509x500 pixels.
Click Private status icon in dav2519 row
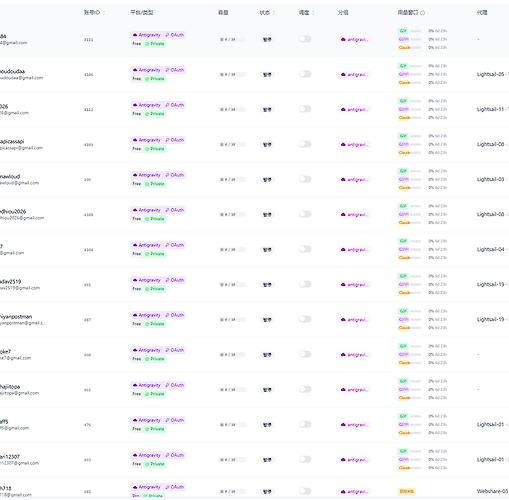pos(147,289)
